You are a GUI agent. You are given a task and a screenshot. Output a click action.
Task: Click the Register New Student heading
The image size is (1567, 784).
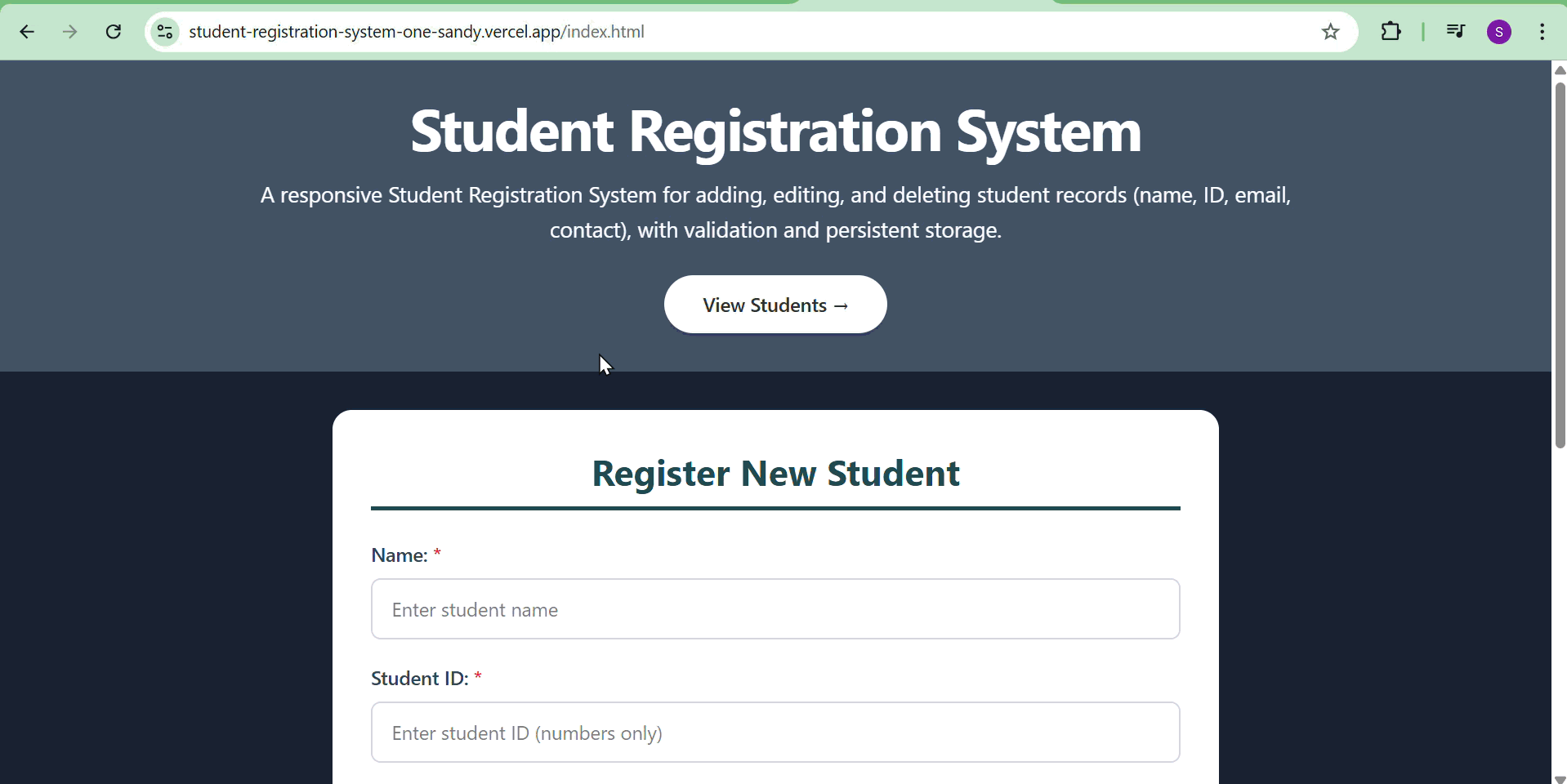point(775,474)
